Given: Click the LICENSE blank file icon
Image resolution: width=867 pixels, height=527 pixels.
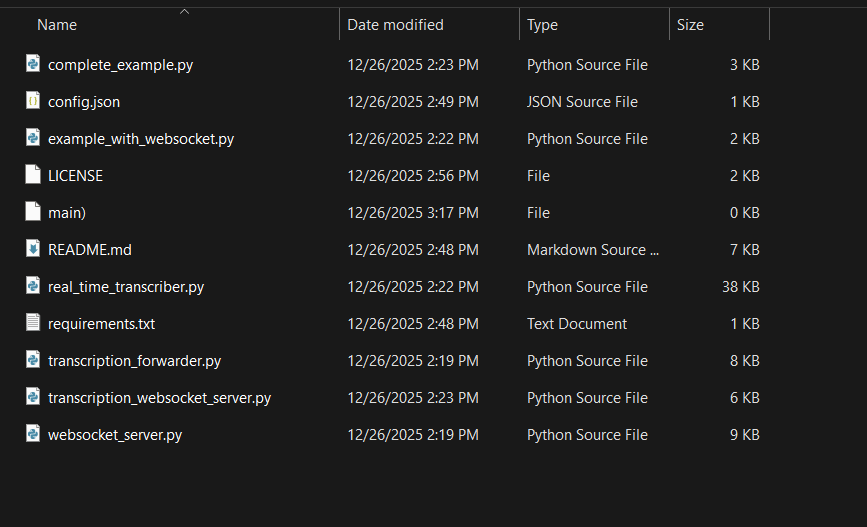Looking at the screenshot, I should (x=33, y=175).
